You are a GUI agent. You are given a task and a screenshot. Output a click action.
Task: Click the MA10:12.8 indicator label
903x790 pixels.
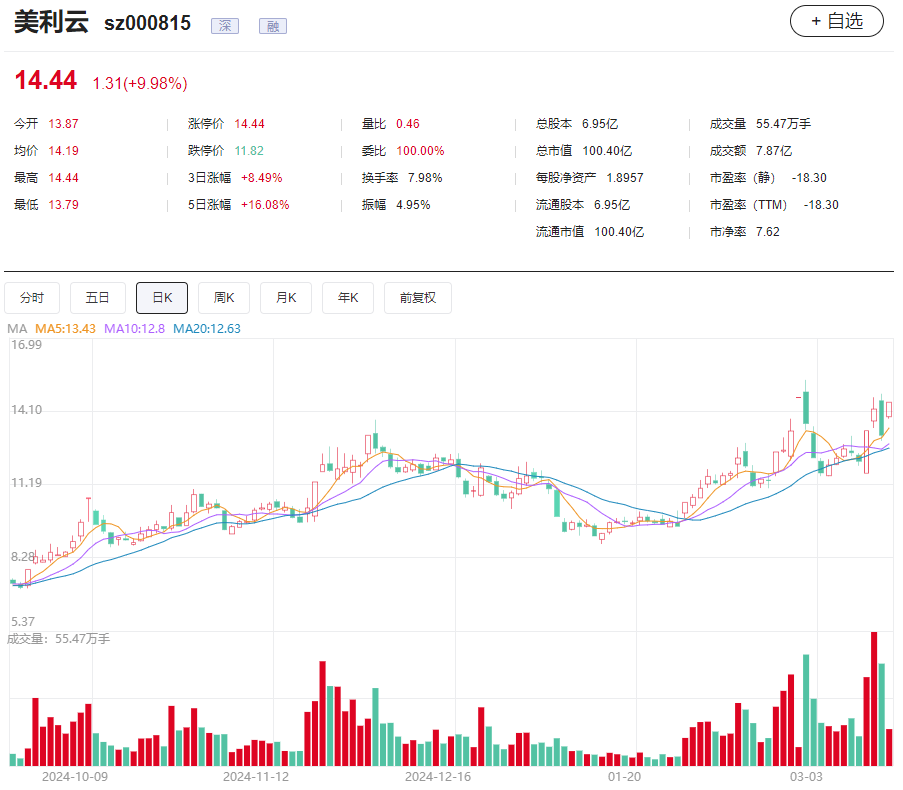pos(134,329)
